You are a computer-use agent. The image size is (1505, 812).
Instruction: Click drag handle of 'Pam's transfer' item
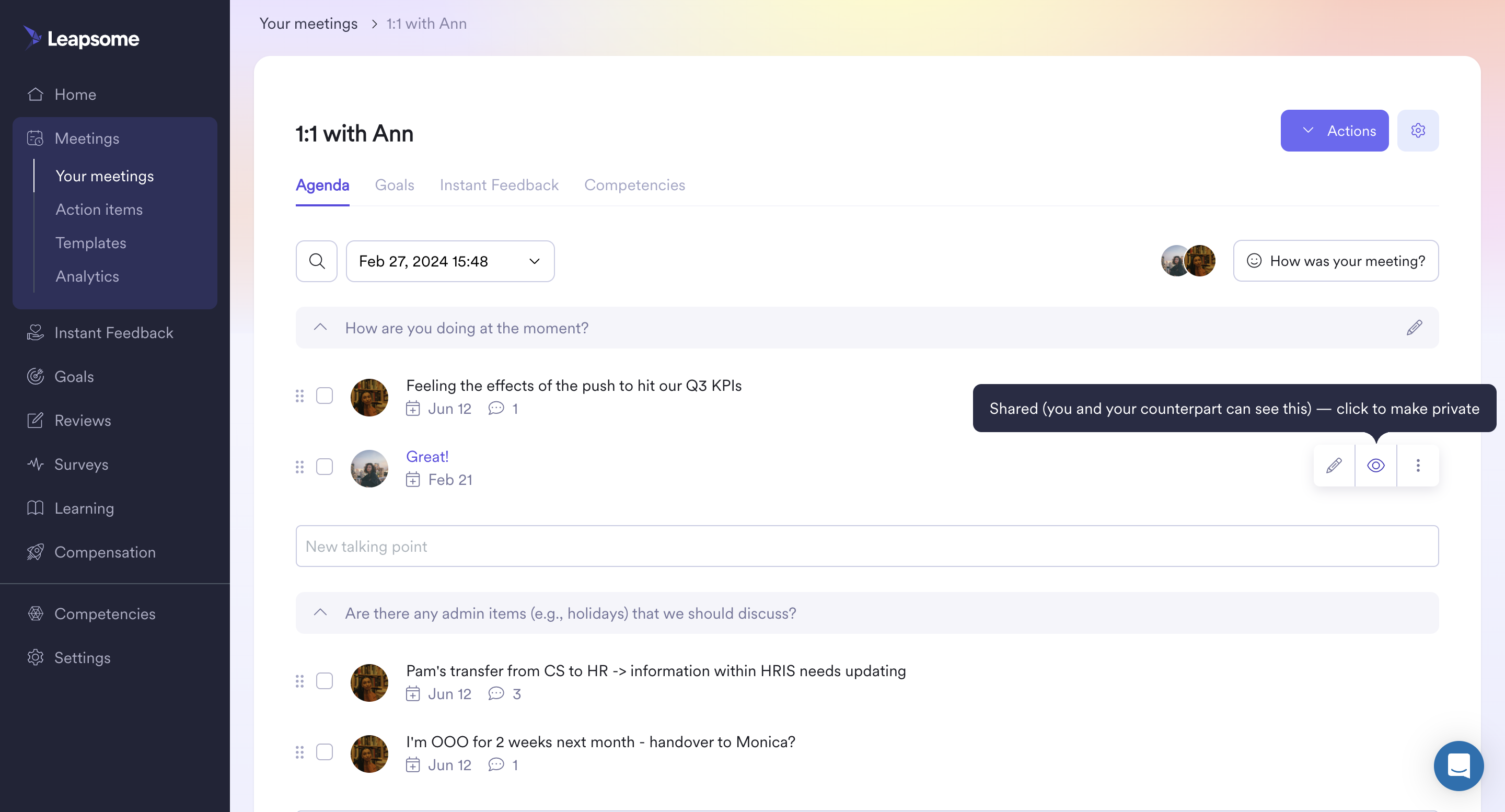point(300,681)
